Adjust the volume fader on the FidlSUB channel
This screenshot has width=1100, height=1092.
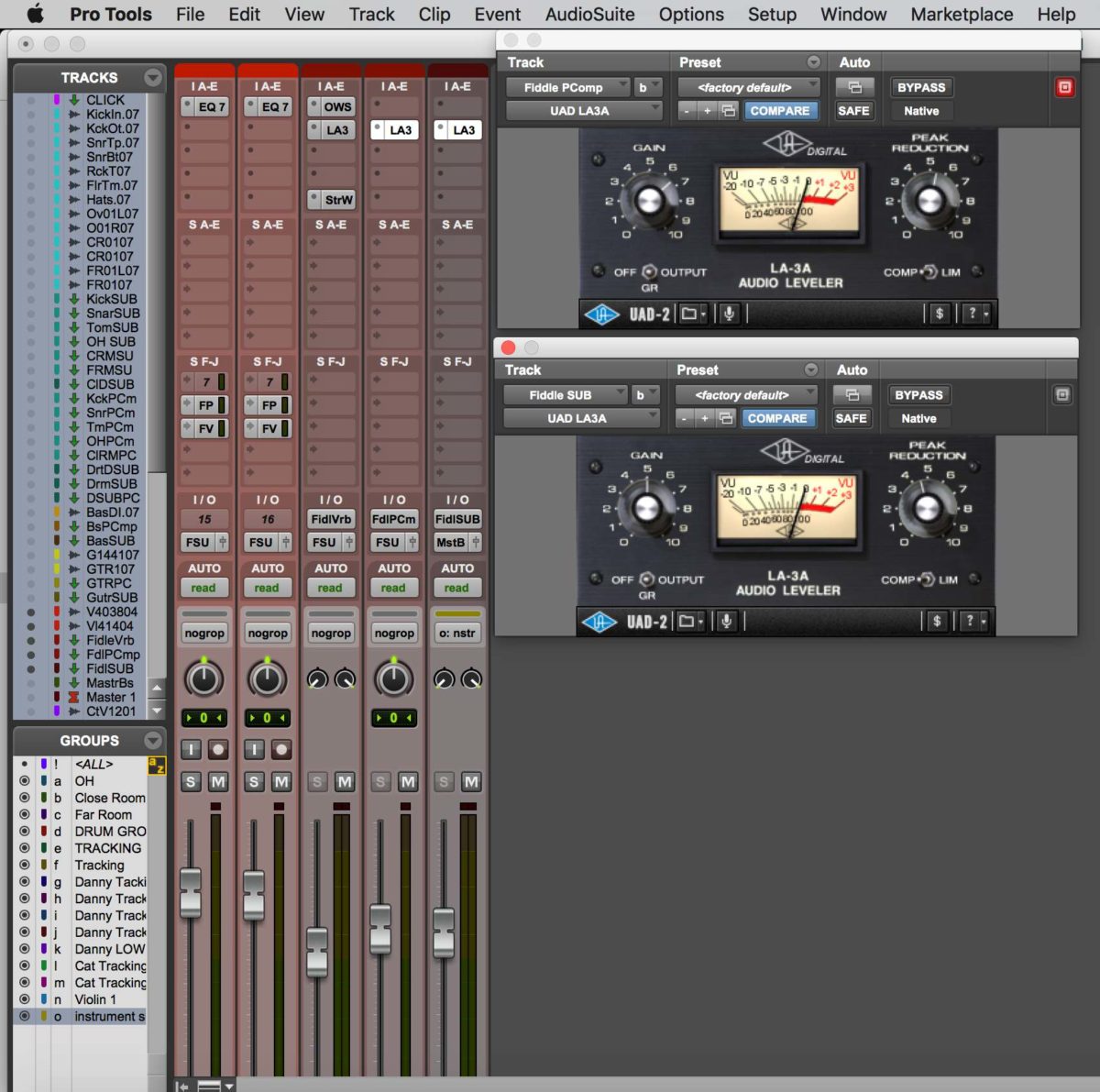point(444,932)
